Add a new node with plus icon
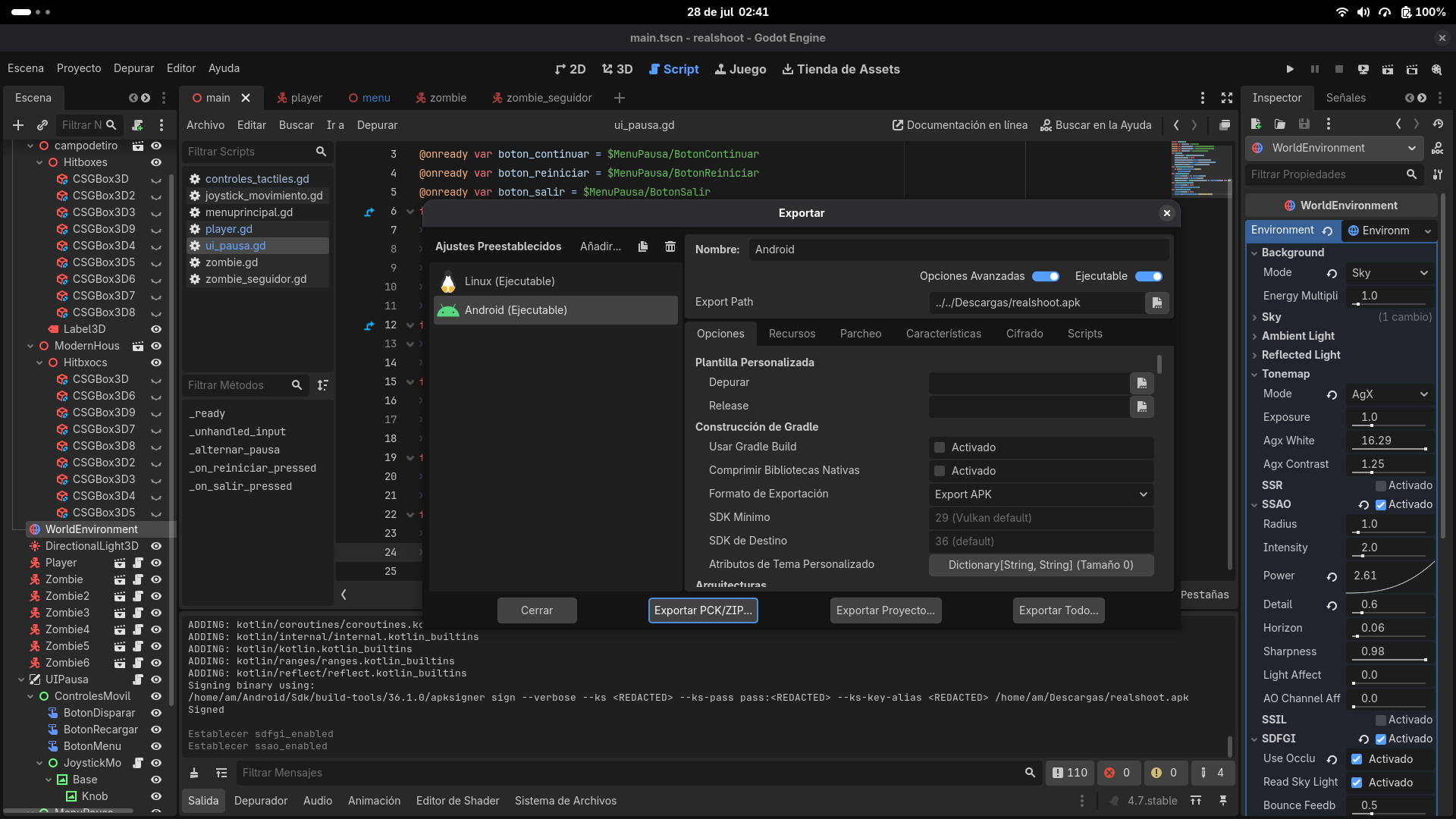 coord(18,125)
